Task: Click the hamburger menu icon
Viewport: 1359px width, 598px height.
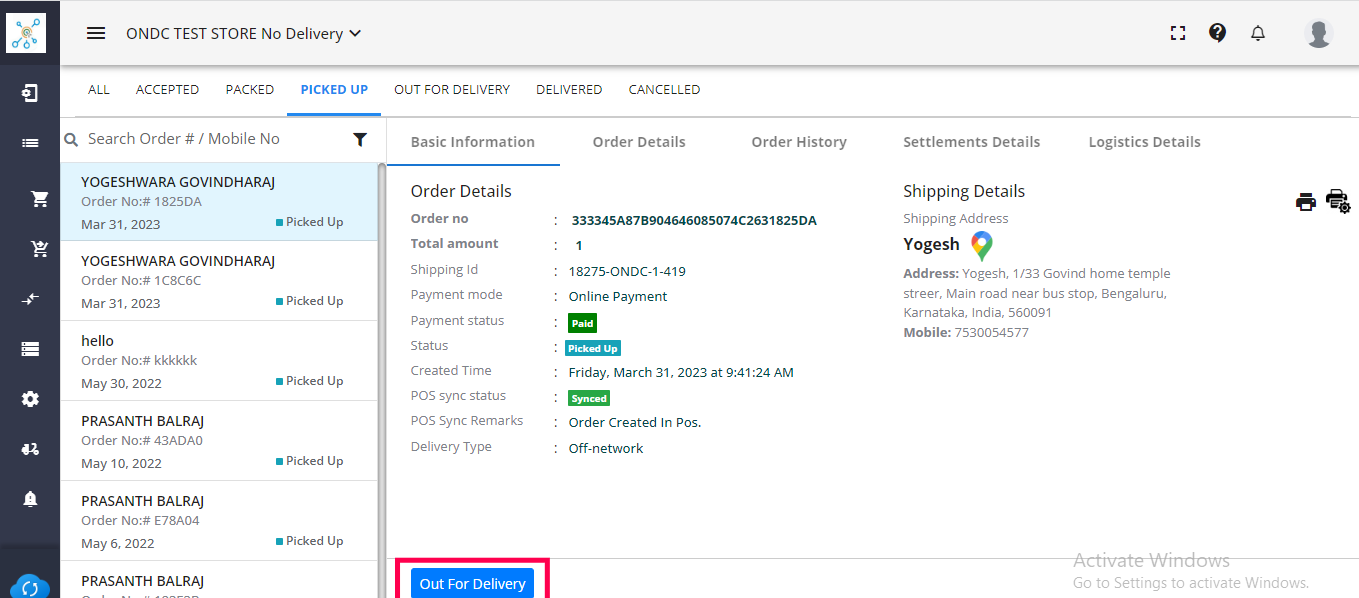Action: click(x=96, y=33)
